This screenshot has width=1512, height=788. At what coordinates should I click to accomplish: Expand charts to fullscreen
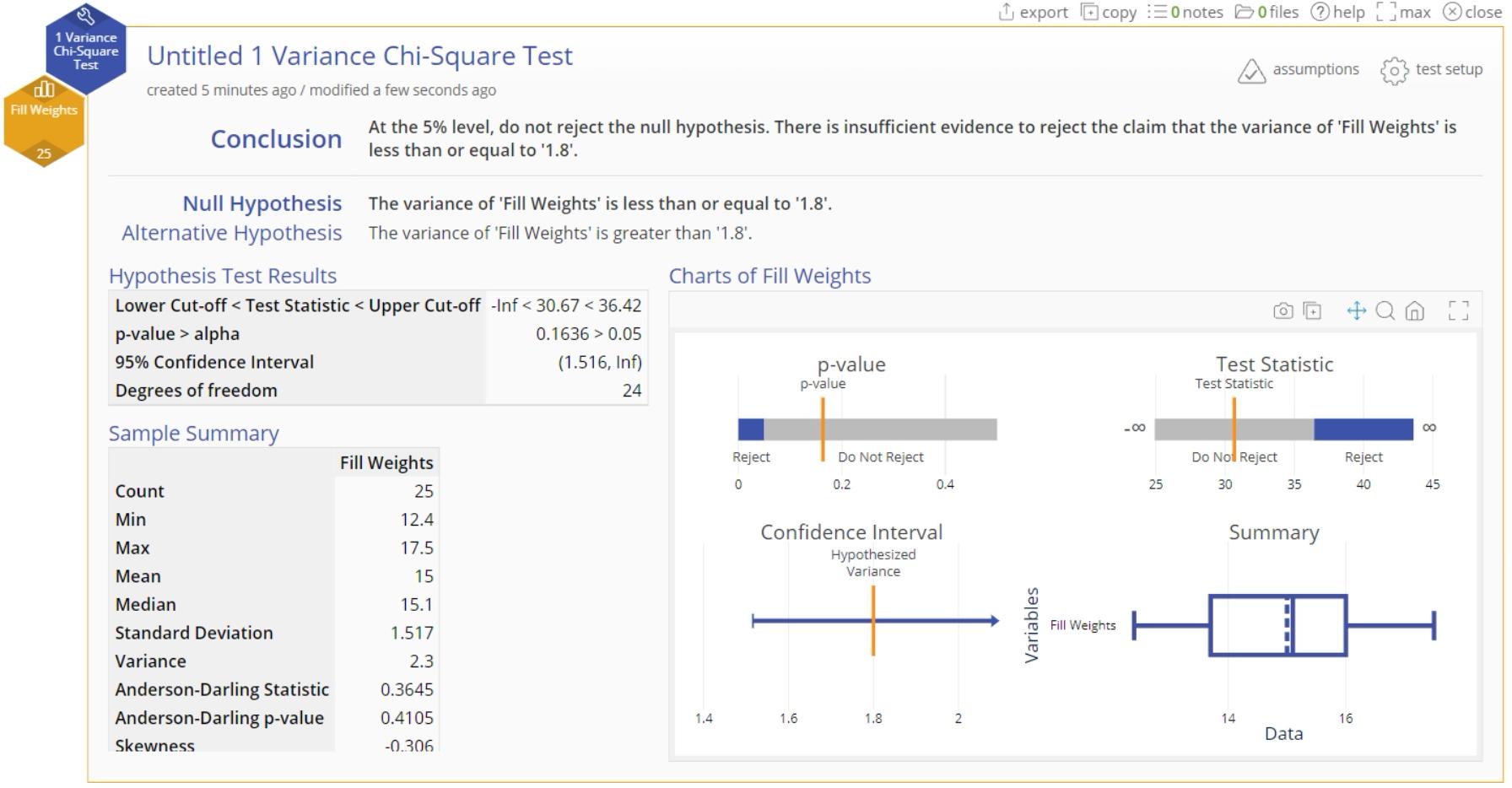1458,310
